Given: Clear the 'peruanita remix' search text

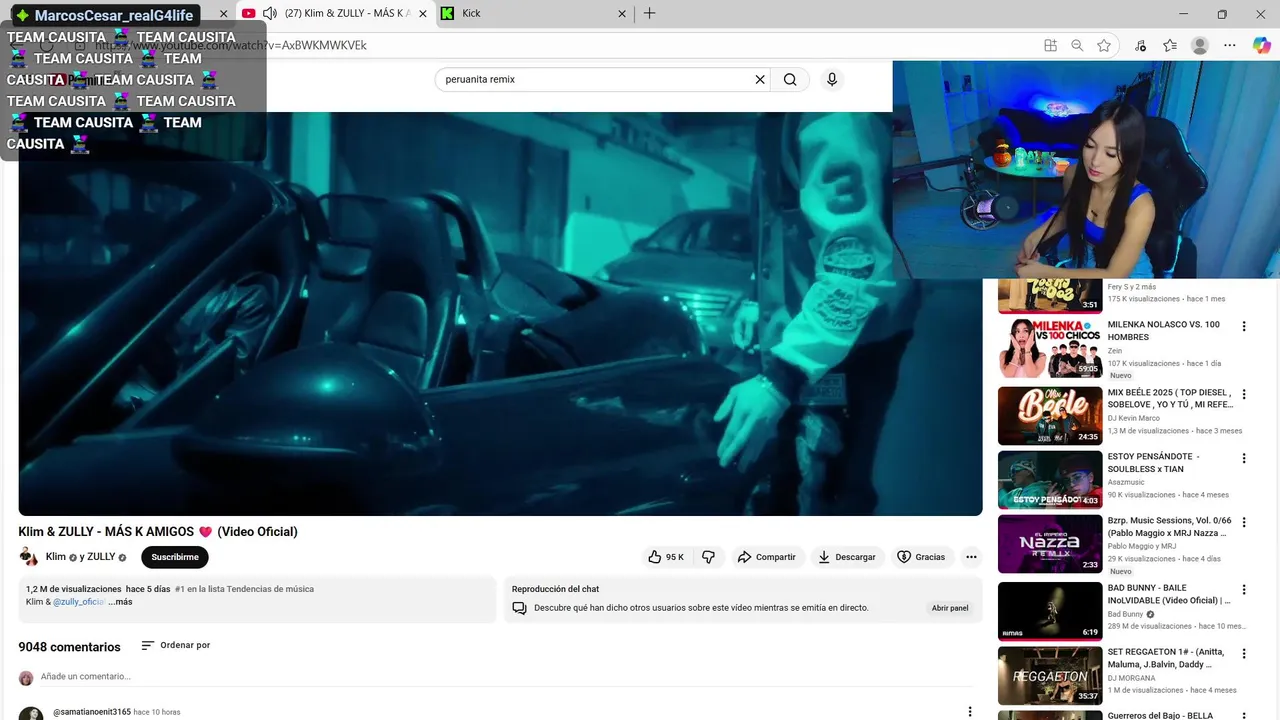Looking at the screenshot, I should [x=760, y=80].
